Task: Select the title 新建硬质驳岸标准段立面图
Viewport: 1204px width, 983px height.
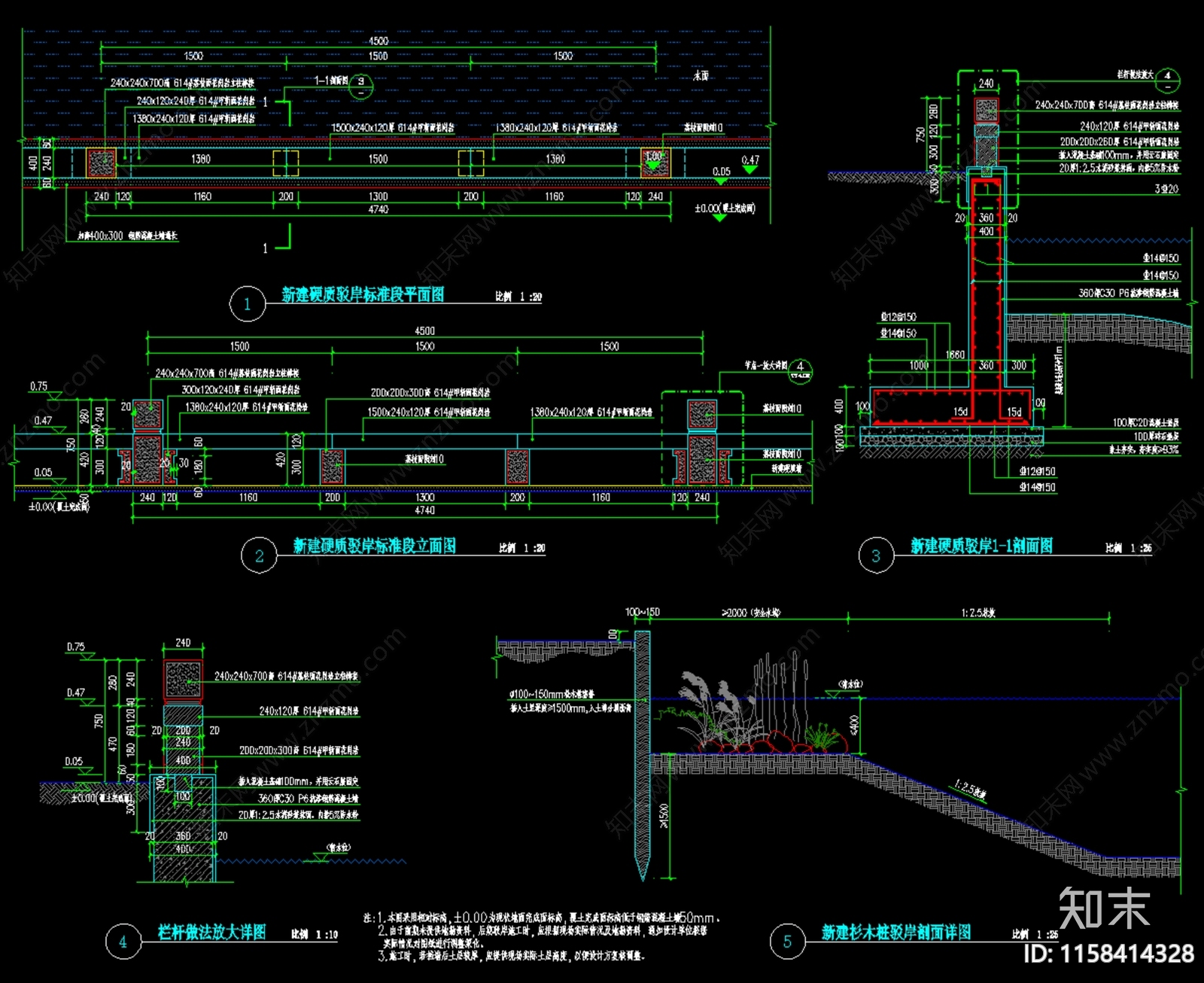Action: [x=375, y=546]
